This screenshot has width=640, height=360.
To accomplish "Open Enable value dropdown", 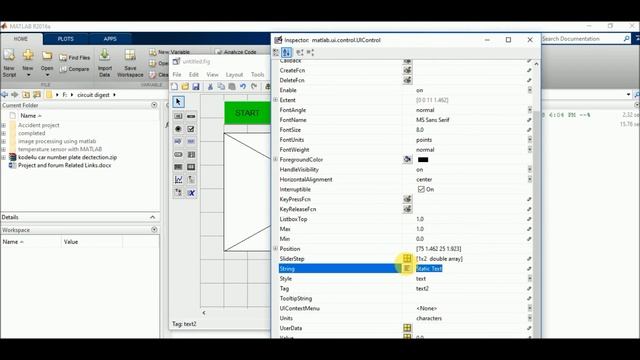I will pos(529,90).
